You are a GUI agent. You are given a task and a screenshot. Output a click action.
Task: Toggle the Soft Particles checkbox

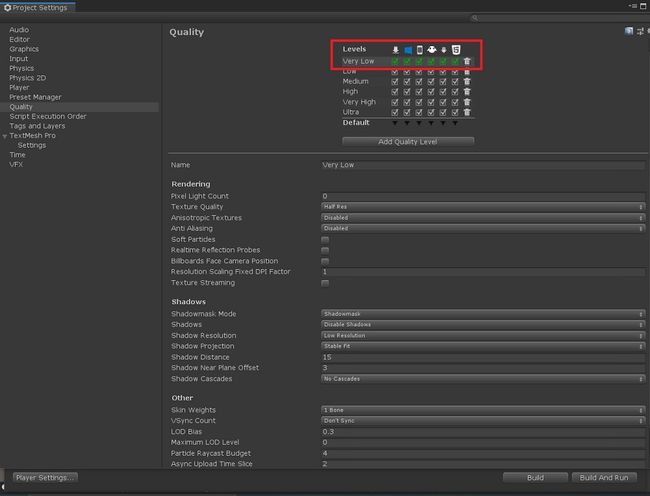[x=325, y=240]
